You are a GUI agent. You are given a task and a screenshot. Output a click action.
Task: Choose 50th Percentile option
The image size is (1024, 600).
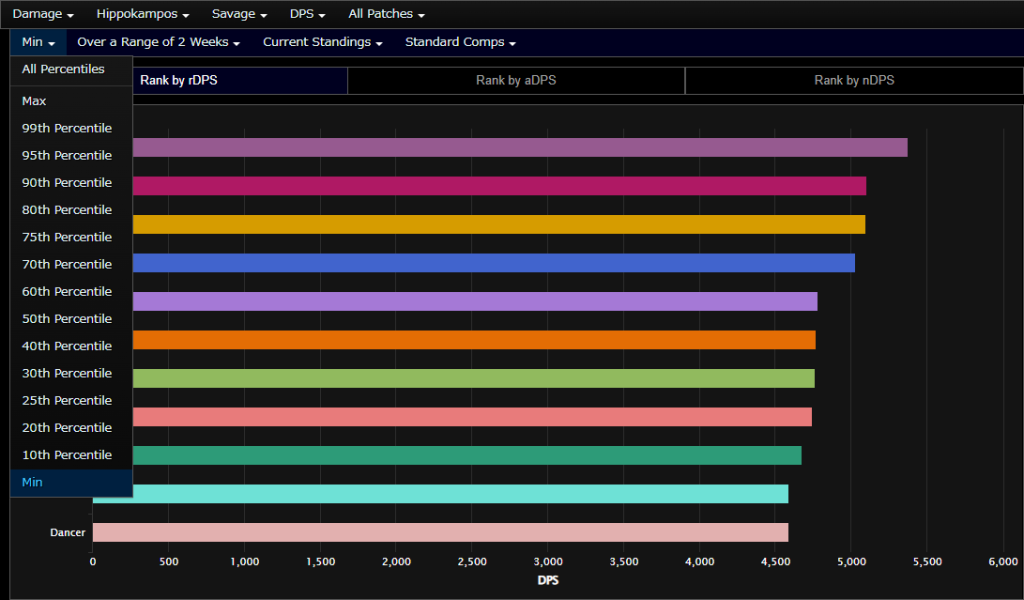pos(71,319)
